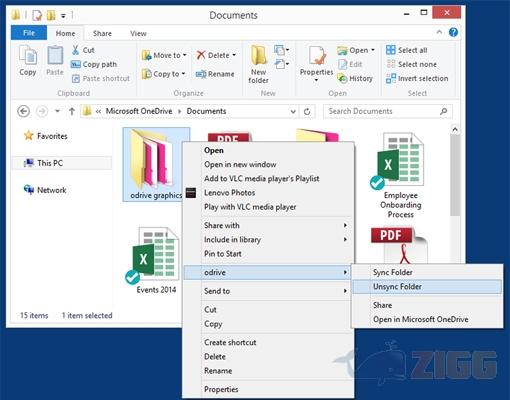The width and height of the screenshot is (510, 400).
Task: Click Invert selection in ribbon
Action: 417,78
